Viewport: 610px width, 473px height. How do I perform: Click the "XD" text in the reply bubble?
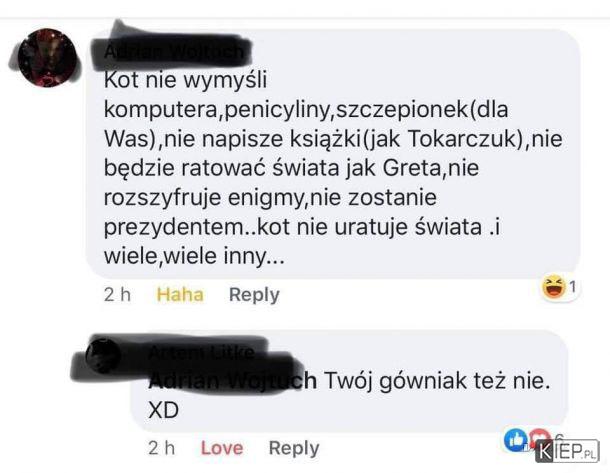pyautogui.click(x=163, y=410)
